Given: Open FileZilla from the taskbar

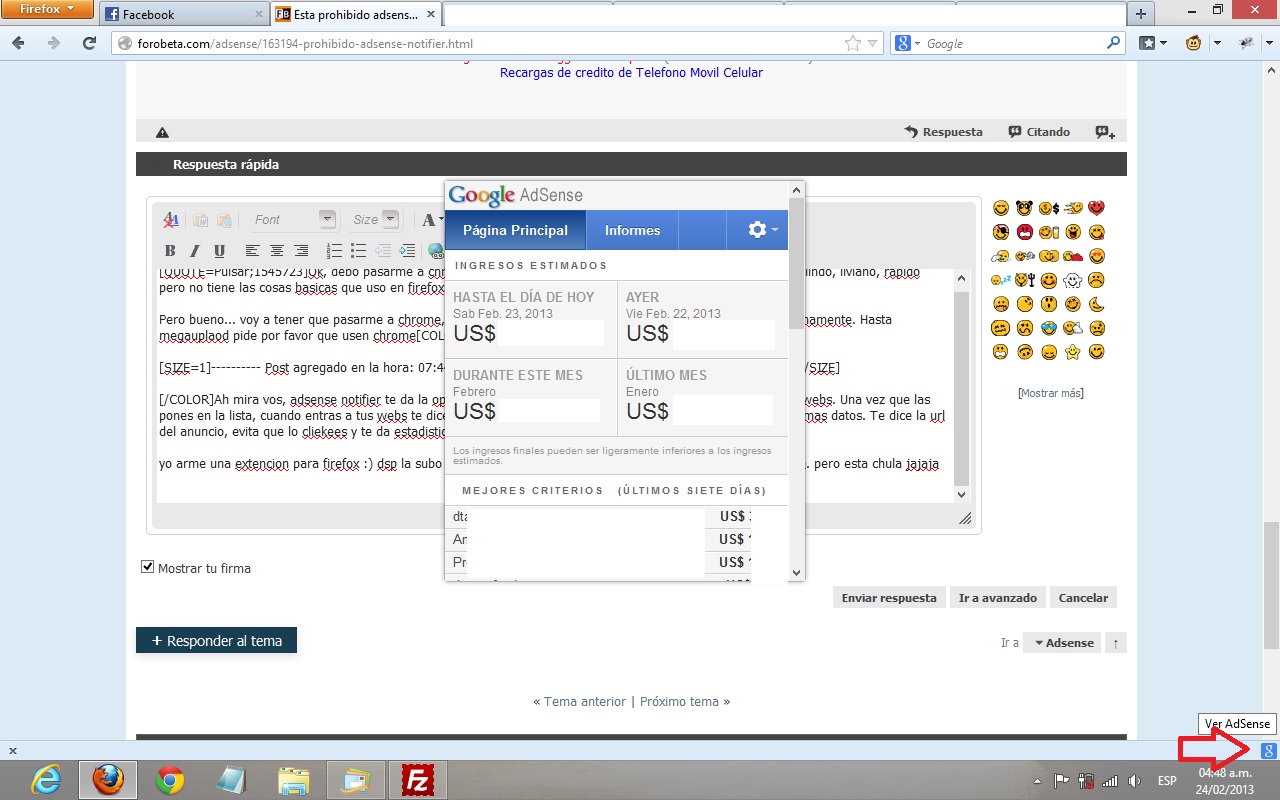Looking at the screenshot, I should click(417, 780).
